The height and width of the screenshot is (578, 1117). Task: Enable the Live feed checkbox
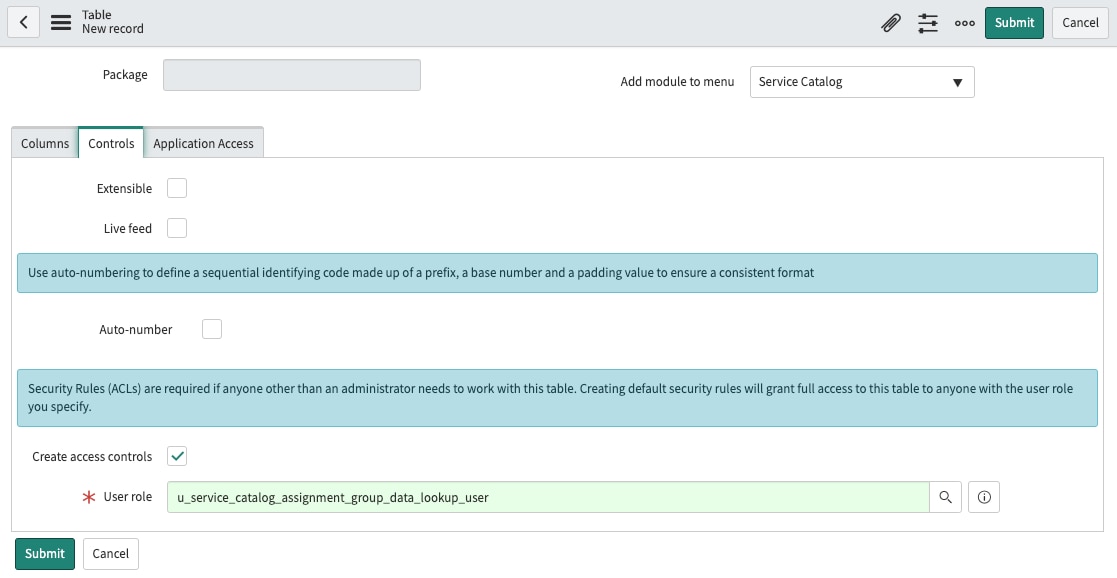click(177, 228)
